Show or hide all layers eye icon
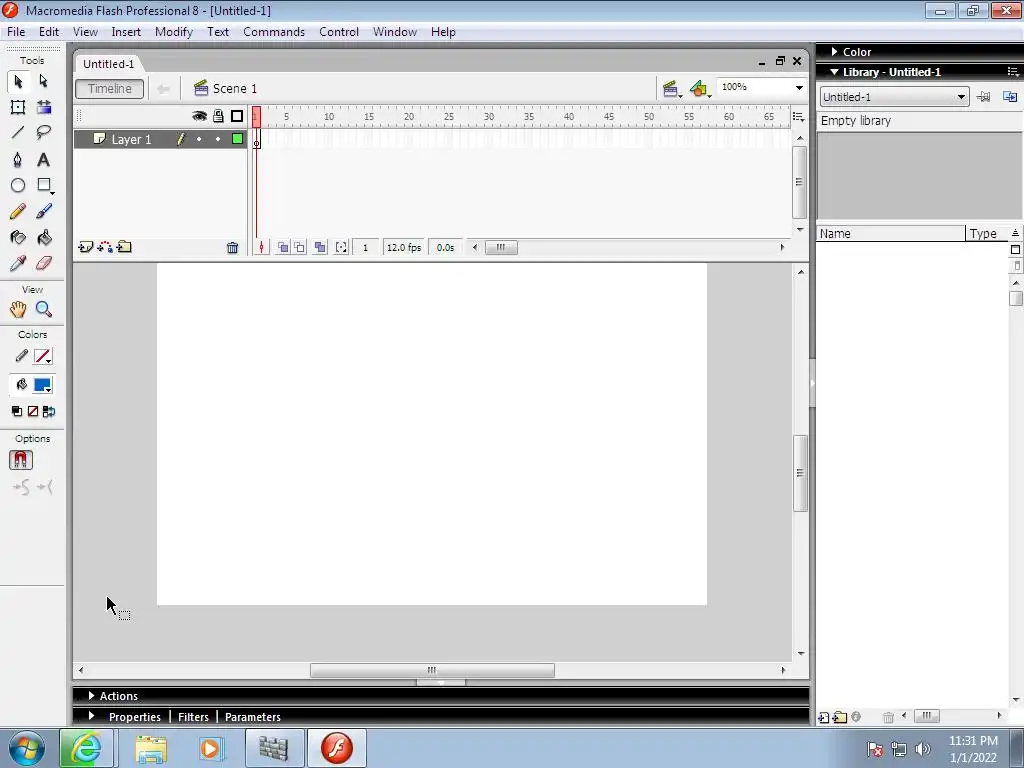The height and width of the screenshot is (768, 1024). click(199, 116)
